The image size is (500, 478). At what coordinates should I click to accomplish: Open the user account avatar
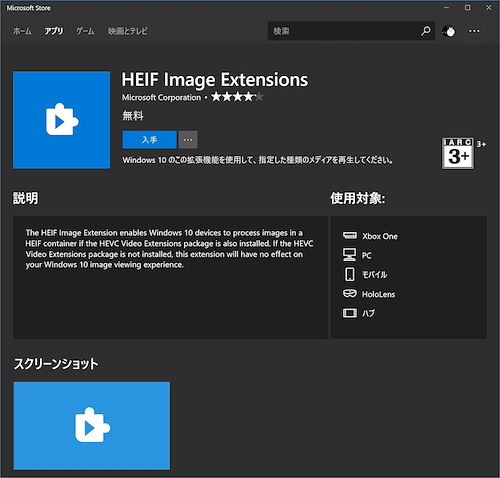click(x=449, y=31)
